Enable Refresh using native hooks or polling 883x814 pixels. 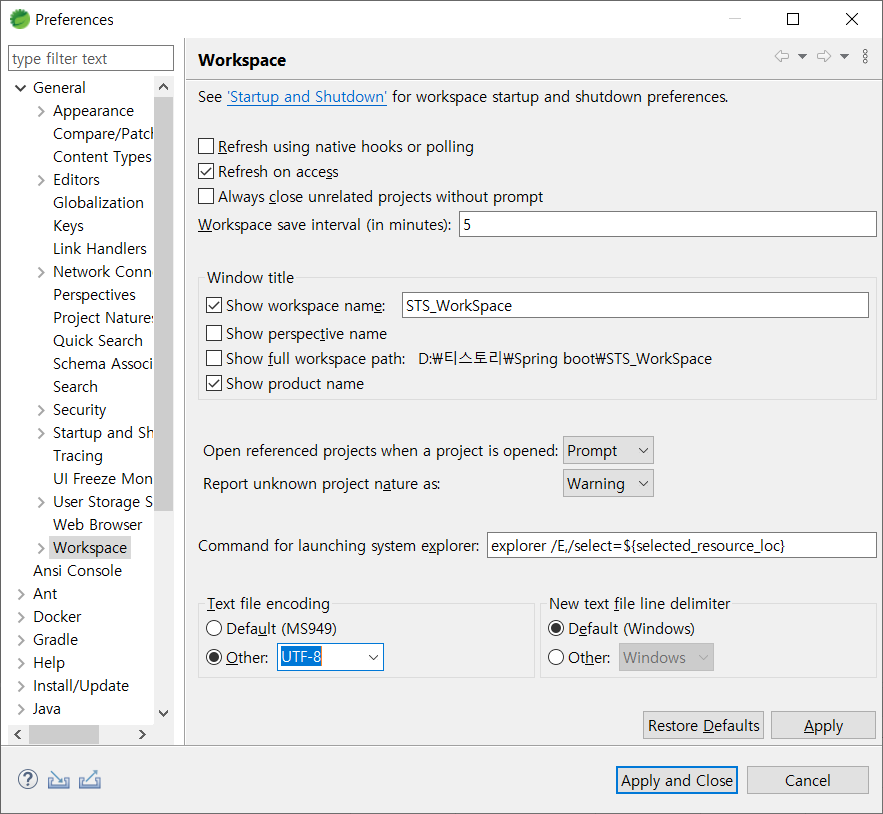pos(206,146)
